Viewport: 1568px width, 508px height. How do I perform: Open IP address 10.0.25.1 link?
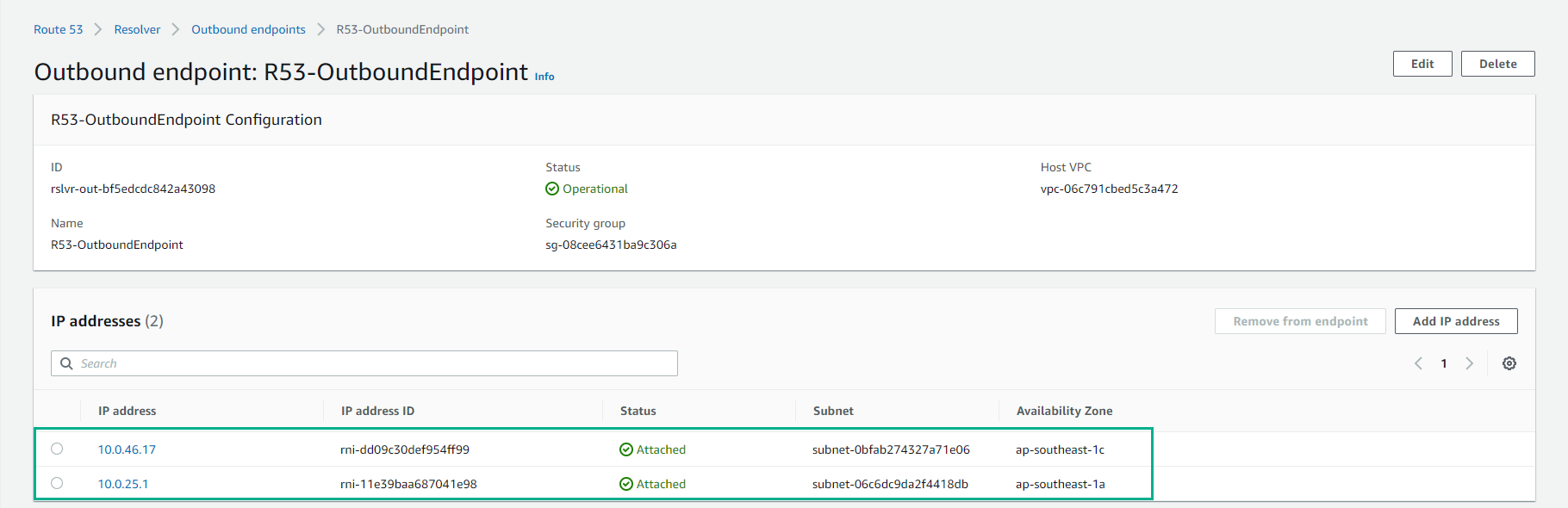[x=123, y=484]
